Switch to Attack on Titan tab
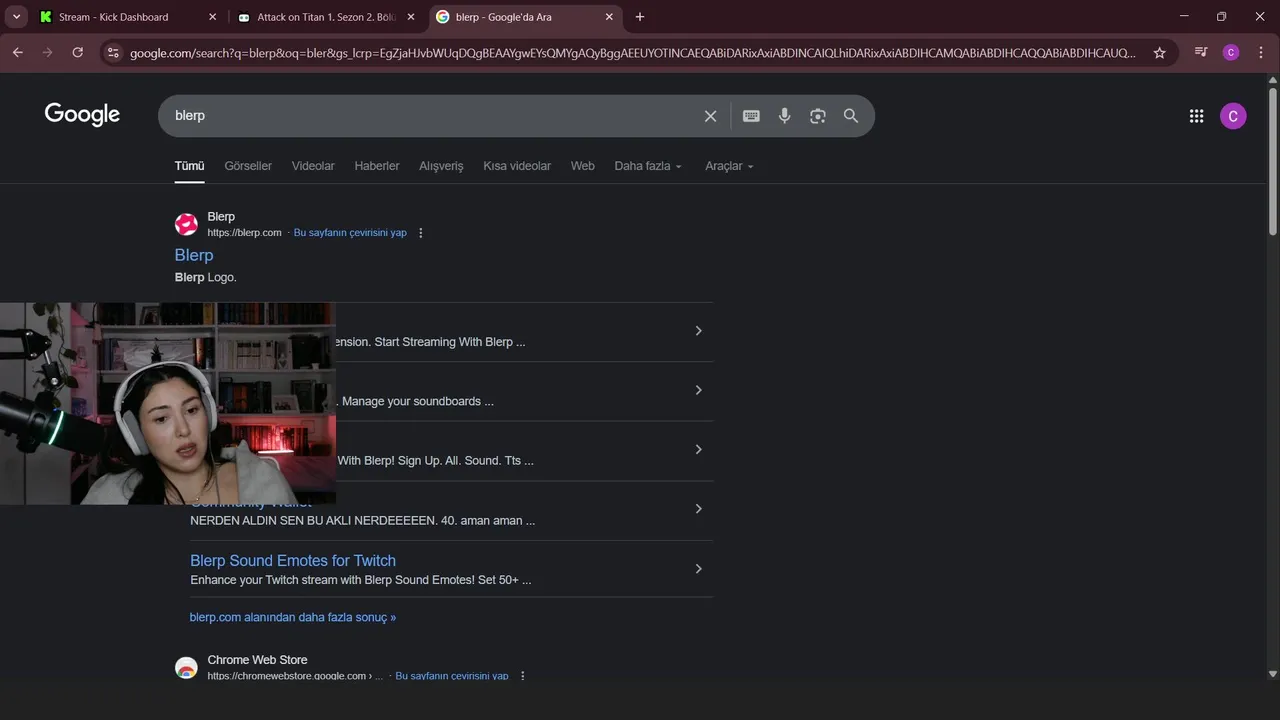 point(326,17)
